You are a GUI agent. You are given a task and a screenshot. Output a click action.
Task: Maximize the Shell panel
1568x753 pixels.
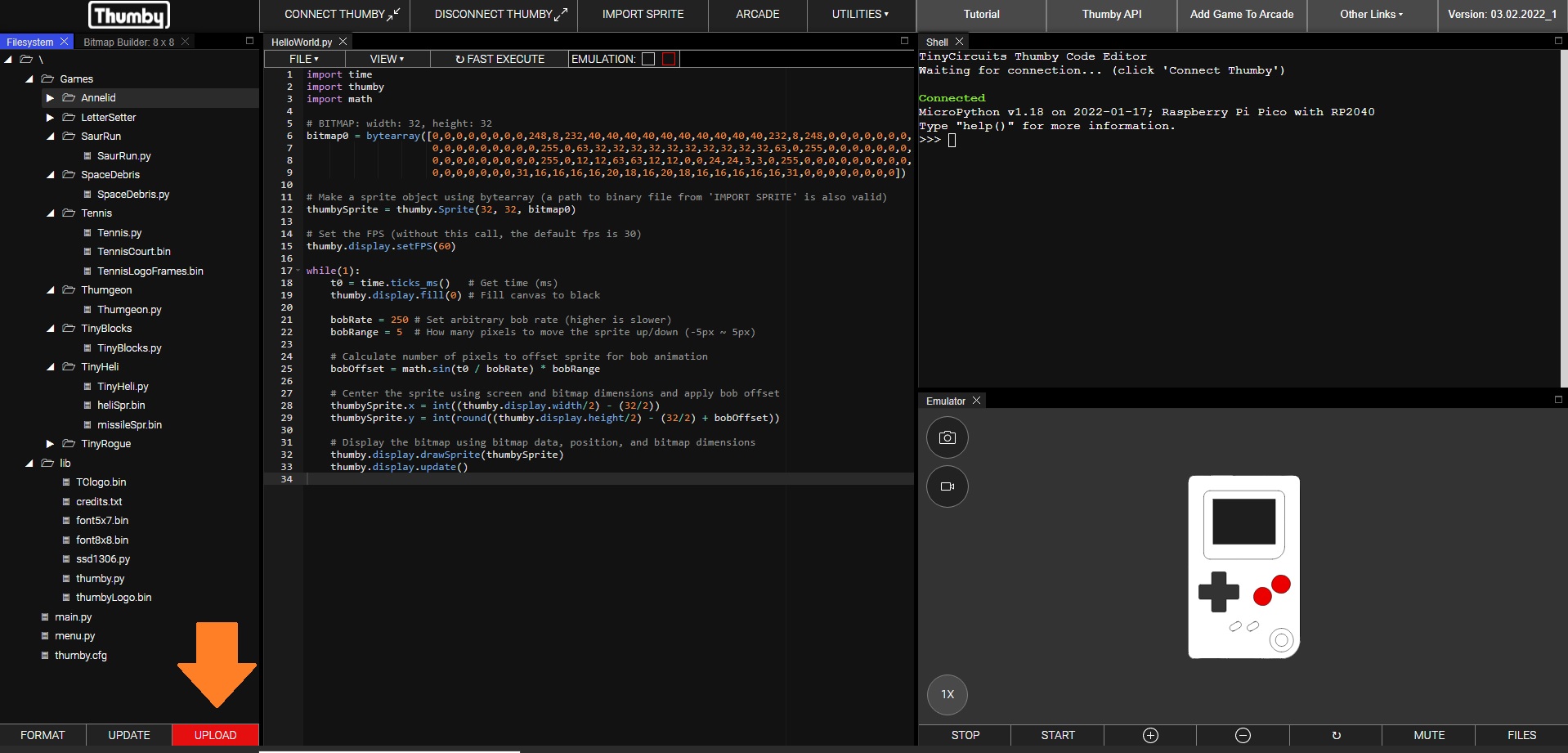tap(1558, 41)
